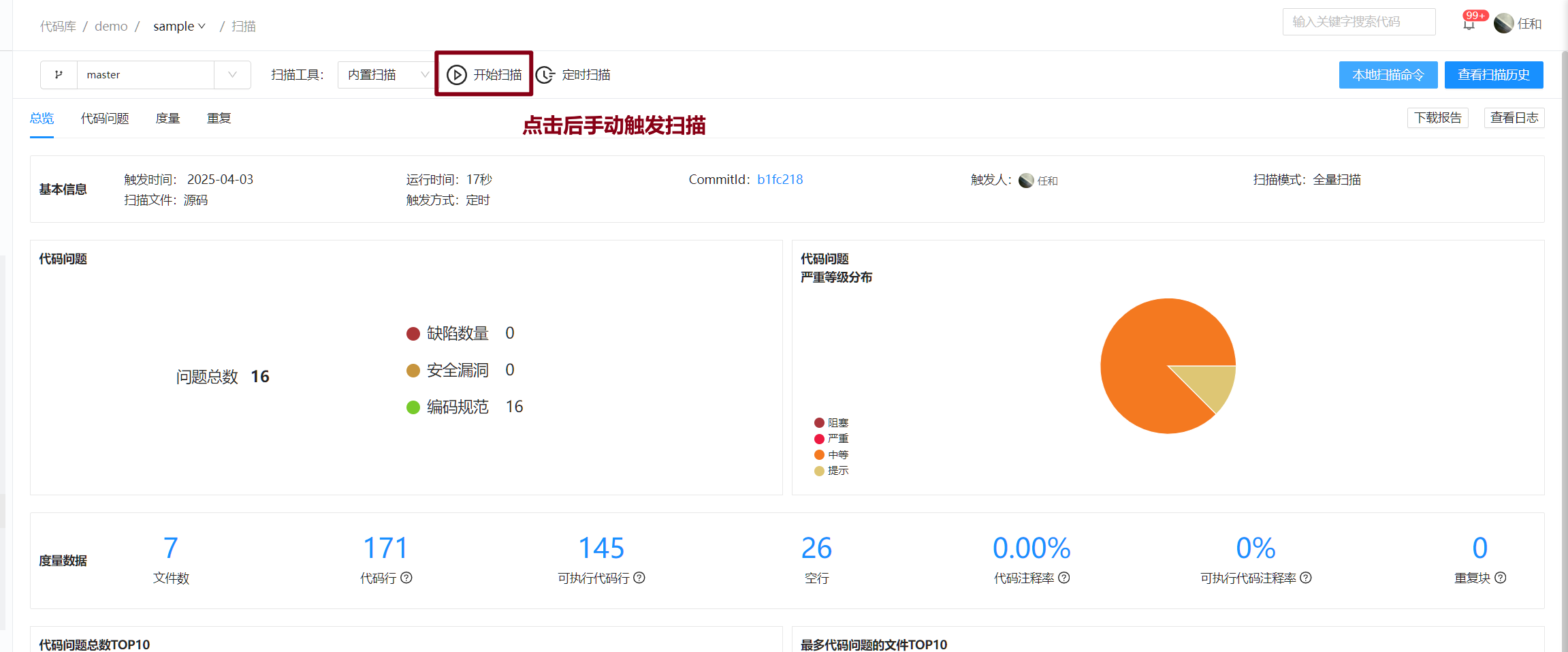Click the play icon for 开始扫描
The width and height of the screenshot is (1568, 652).
click(457, 75)
